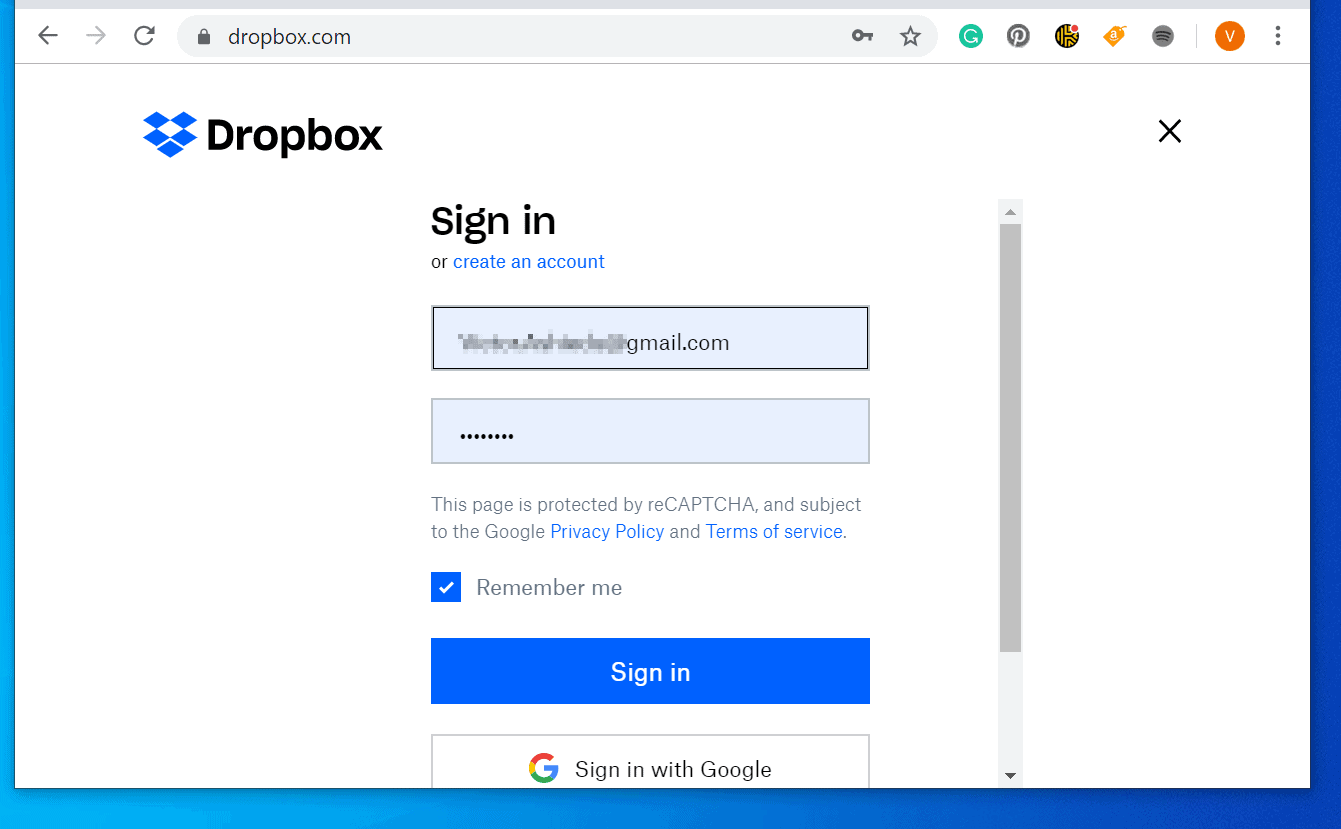Click the blue Sign in button
Image resolution: width=1341 pixels, height=829 pixels.
point(650,671)
